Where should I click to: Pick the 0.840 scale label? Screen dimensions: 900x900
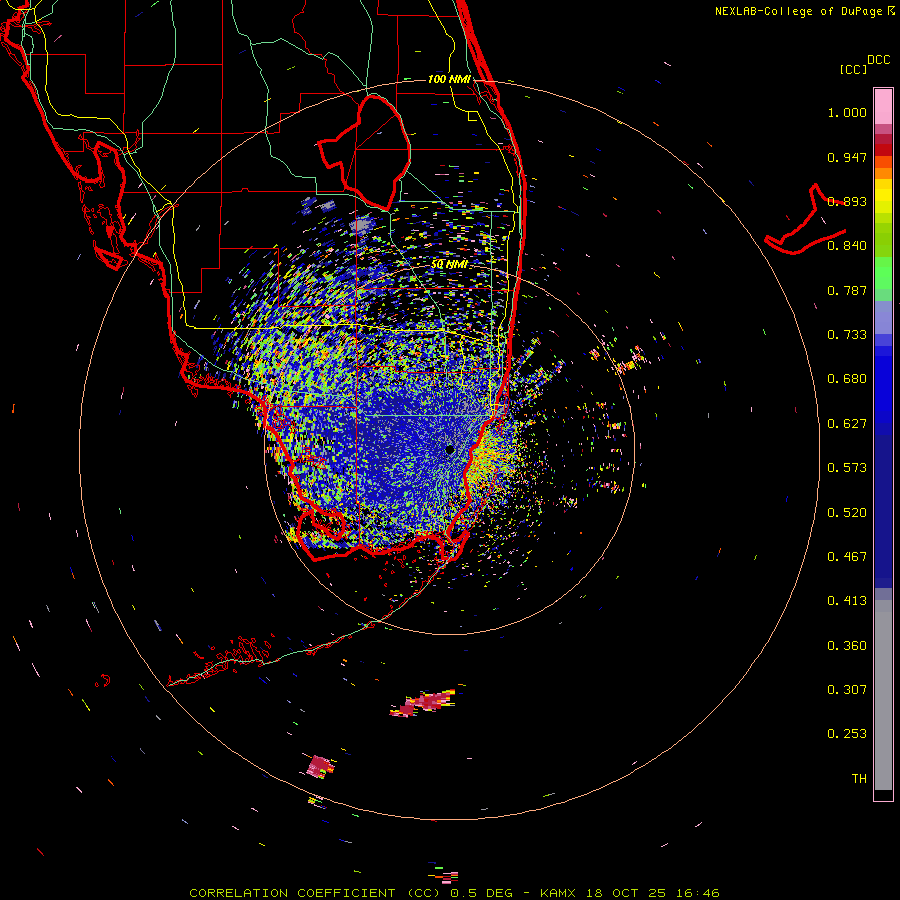click(847, 246)
